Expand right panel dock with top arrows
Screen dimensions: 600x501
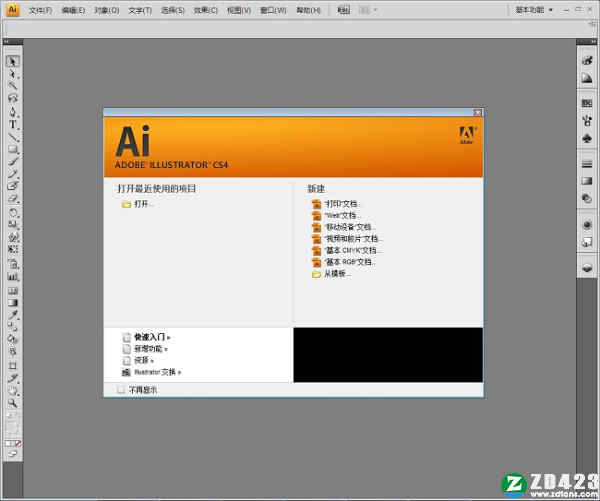click(x=593, y=41)
